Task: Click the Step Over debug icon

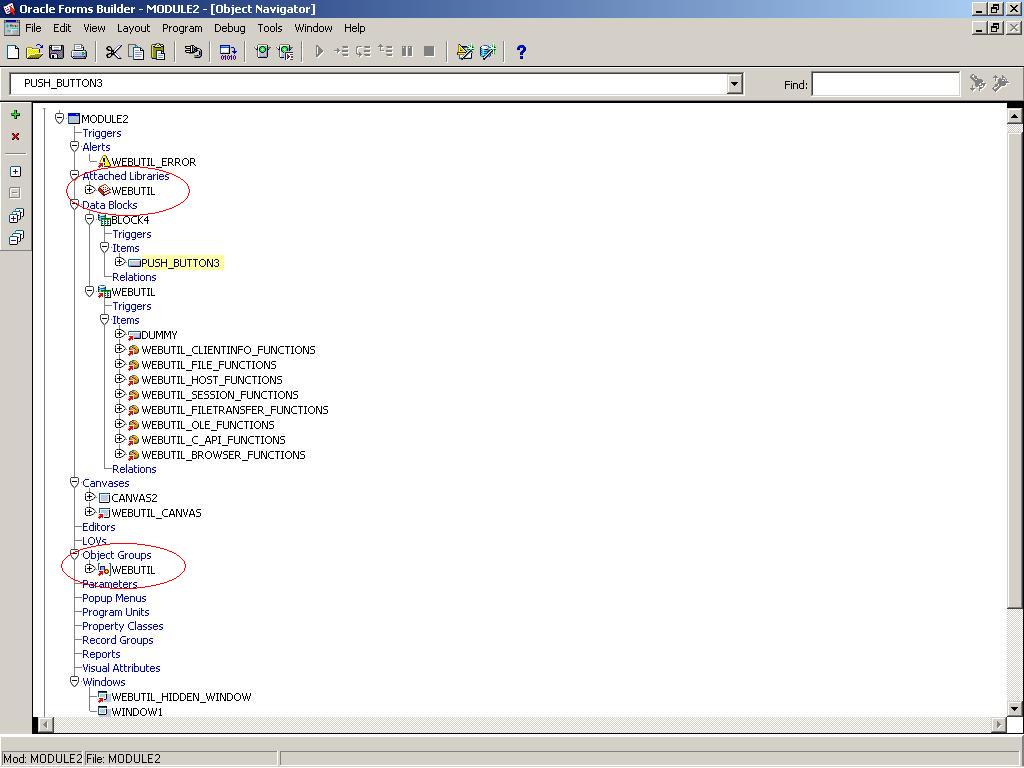Action: tap(363, 51)
